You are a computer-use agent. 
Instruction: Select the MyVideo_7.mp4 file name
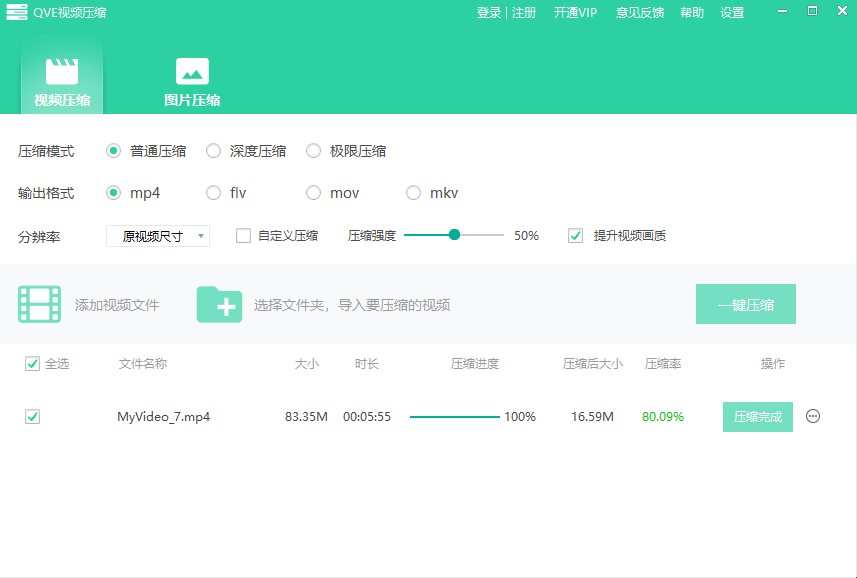[x=163, y=417]
